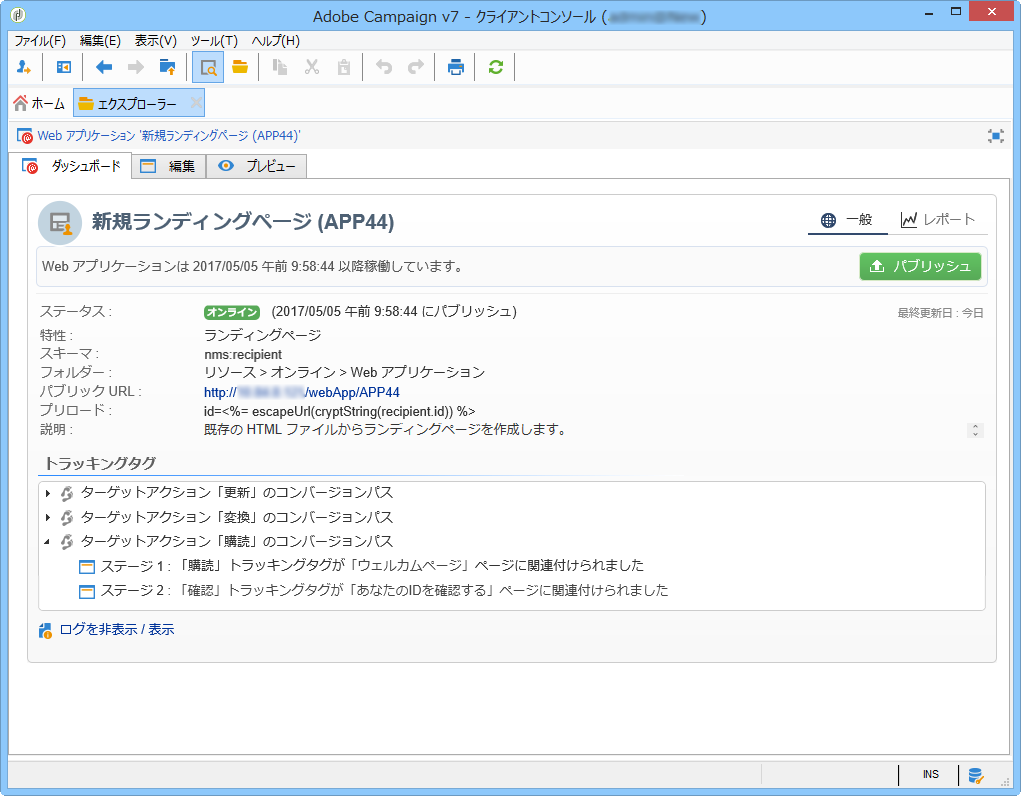Switch to the ホーム tab
Viewport: 1025px width, 800px height.
(39, 103)
